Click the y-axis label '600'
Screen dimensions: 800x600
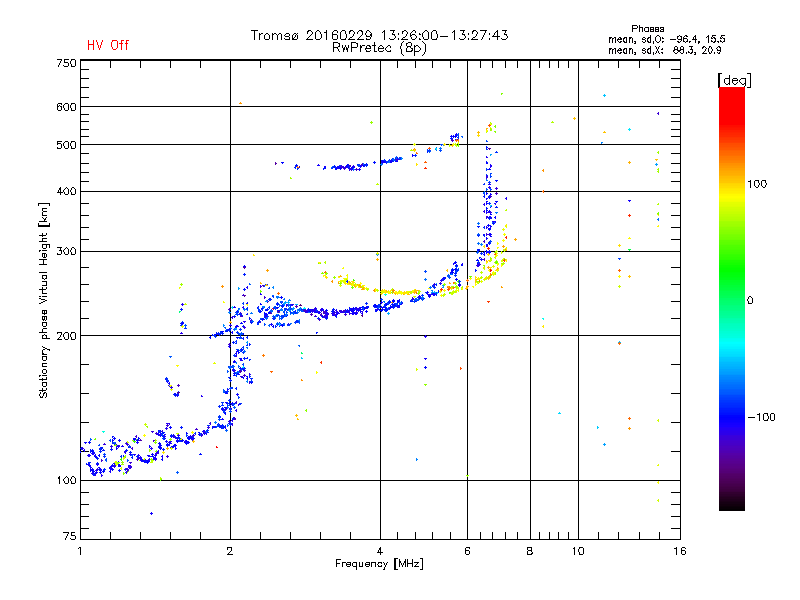(x=66, y=107)
